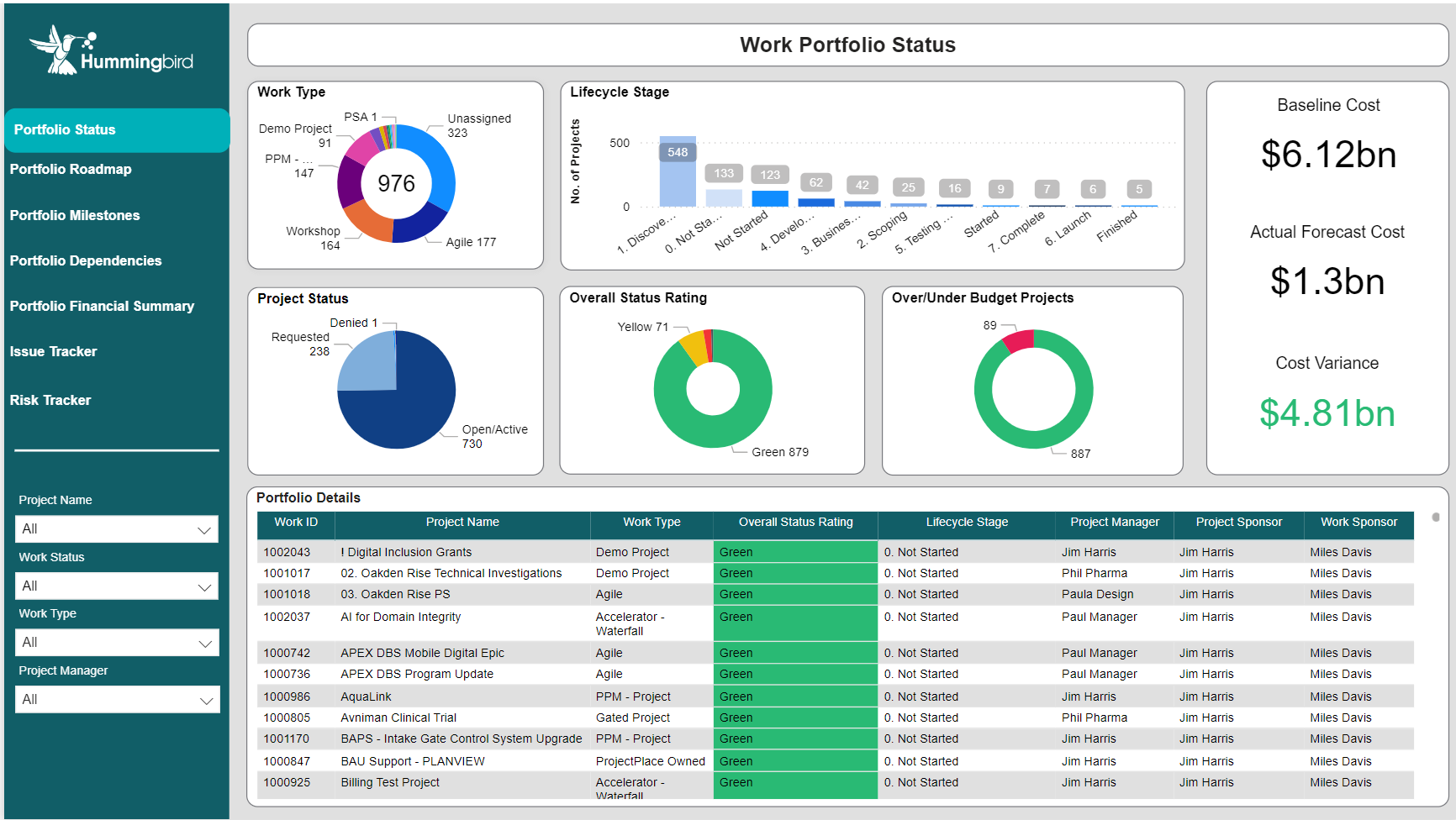Open the Work Type filter dropdown
This screenshot has height=820, width=1456.
point(117,642)
